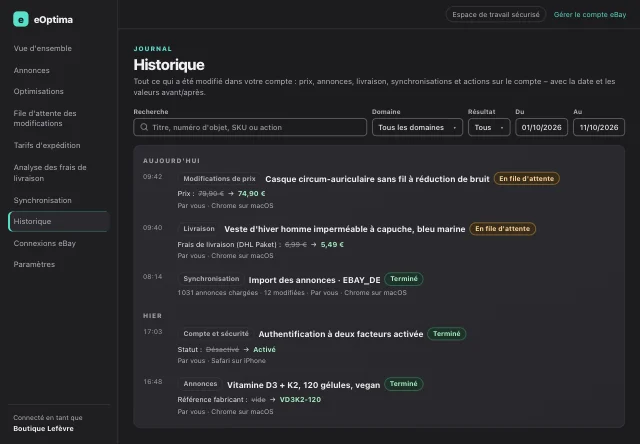The width and height of the screenshot is (640, 444).
Task: Go to the Annonces page
Action: click(32, 70)
